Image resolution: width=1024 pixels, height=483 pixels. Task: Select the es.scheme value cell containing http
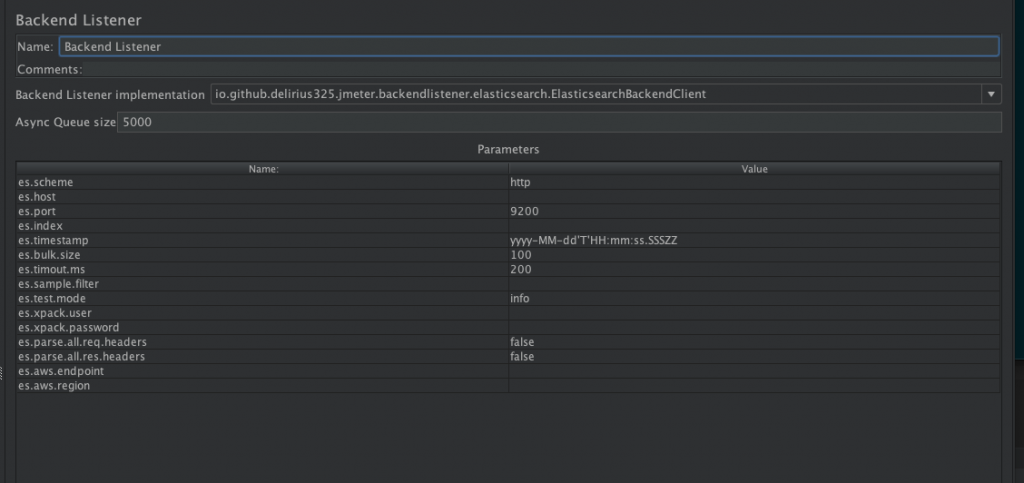pos(754,183)
